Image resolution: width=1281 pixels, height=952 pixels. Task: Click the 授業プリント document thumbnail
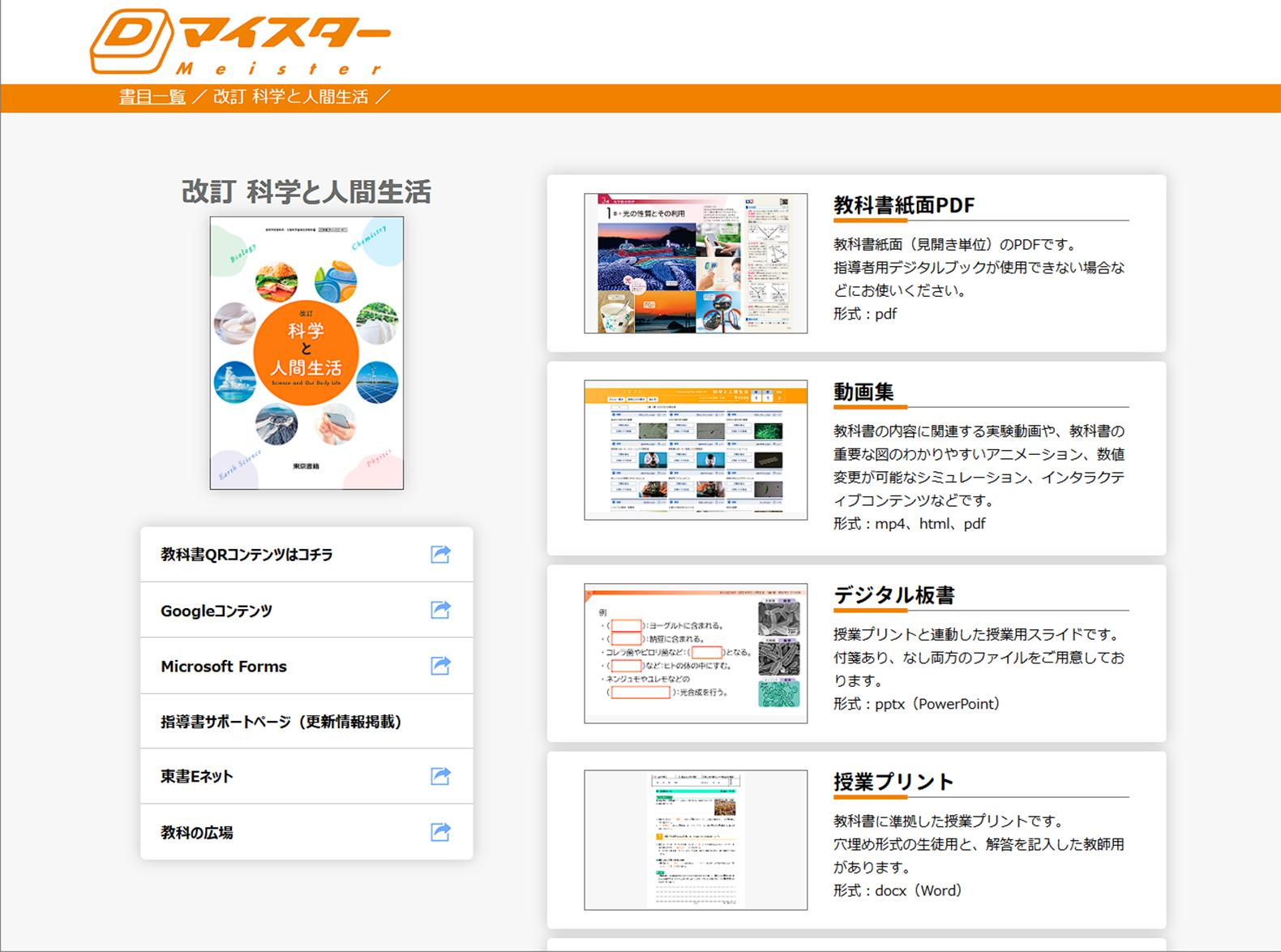pyautogui.click(x=696, y=839)
